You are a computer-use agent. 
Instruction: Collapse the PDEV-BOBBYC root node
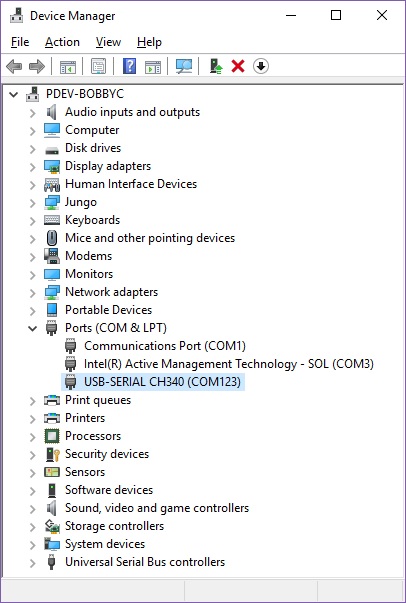coord(14,94)
